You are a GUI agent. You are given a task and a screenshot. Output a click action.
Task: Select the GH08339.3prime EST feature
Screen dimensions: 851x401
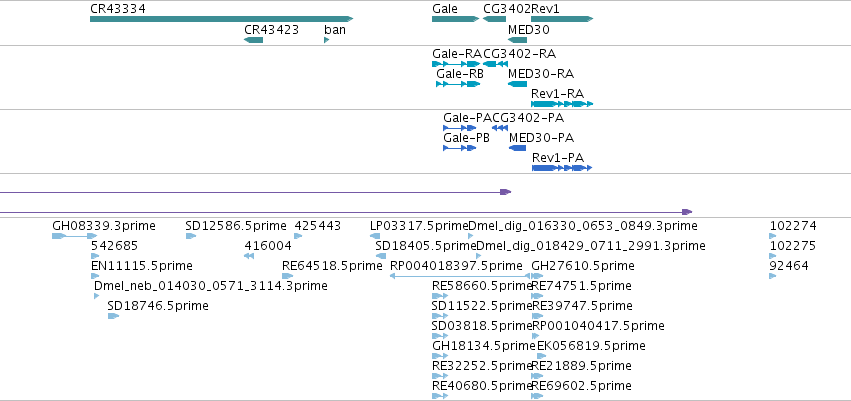[x=75, y=236]
